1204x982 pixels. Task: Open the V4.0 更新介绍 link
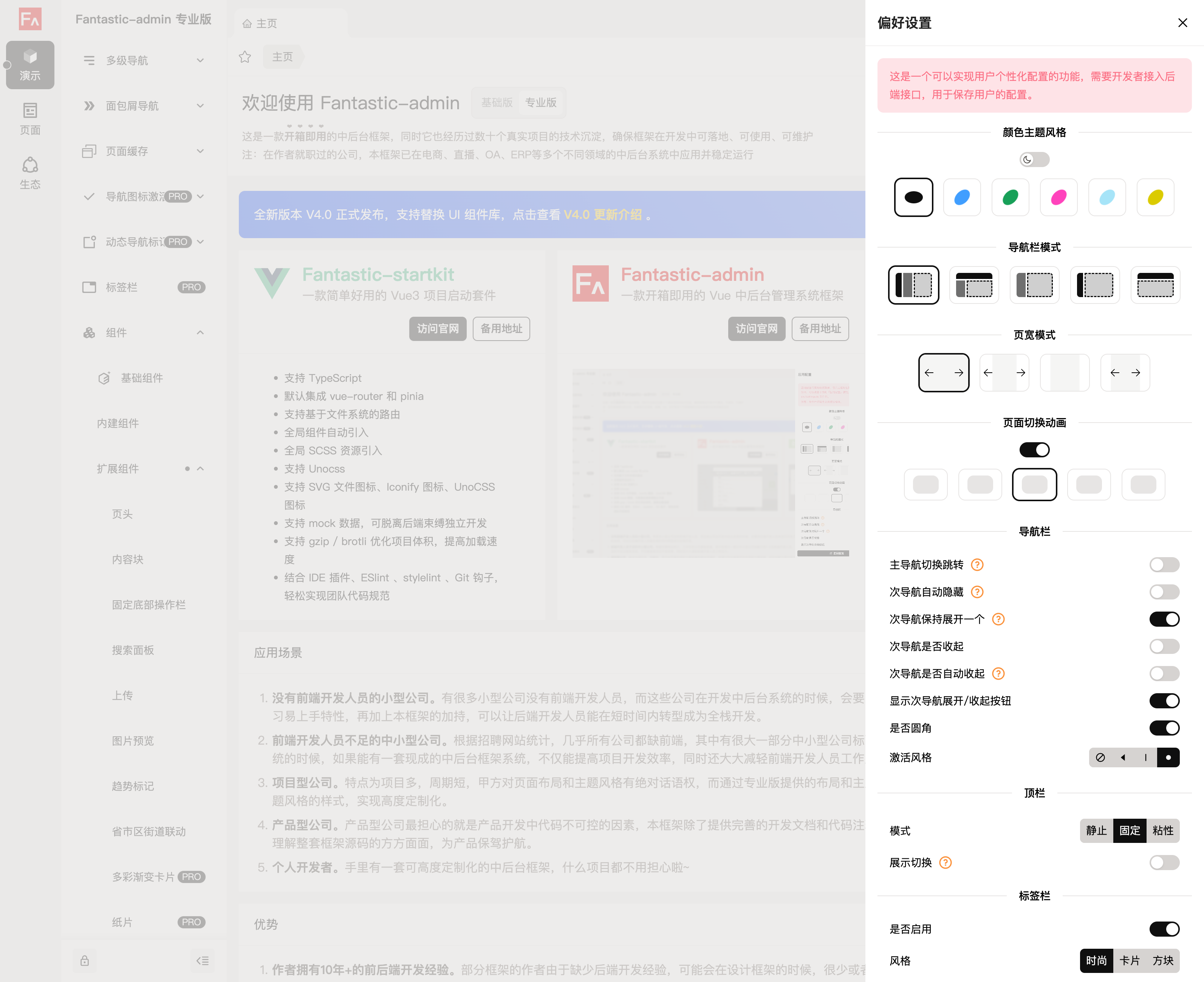[603, 215]
